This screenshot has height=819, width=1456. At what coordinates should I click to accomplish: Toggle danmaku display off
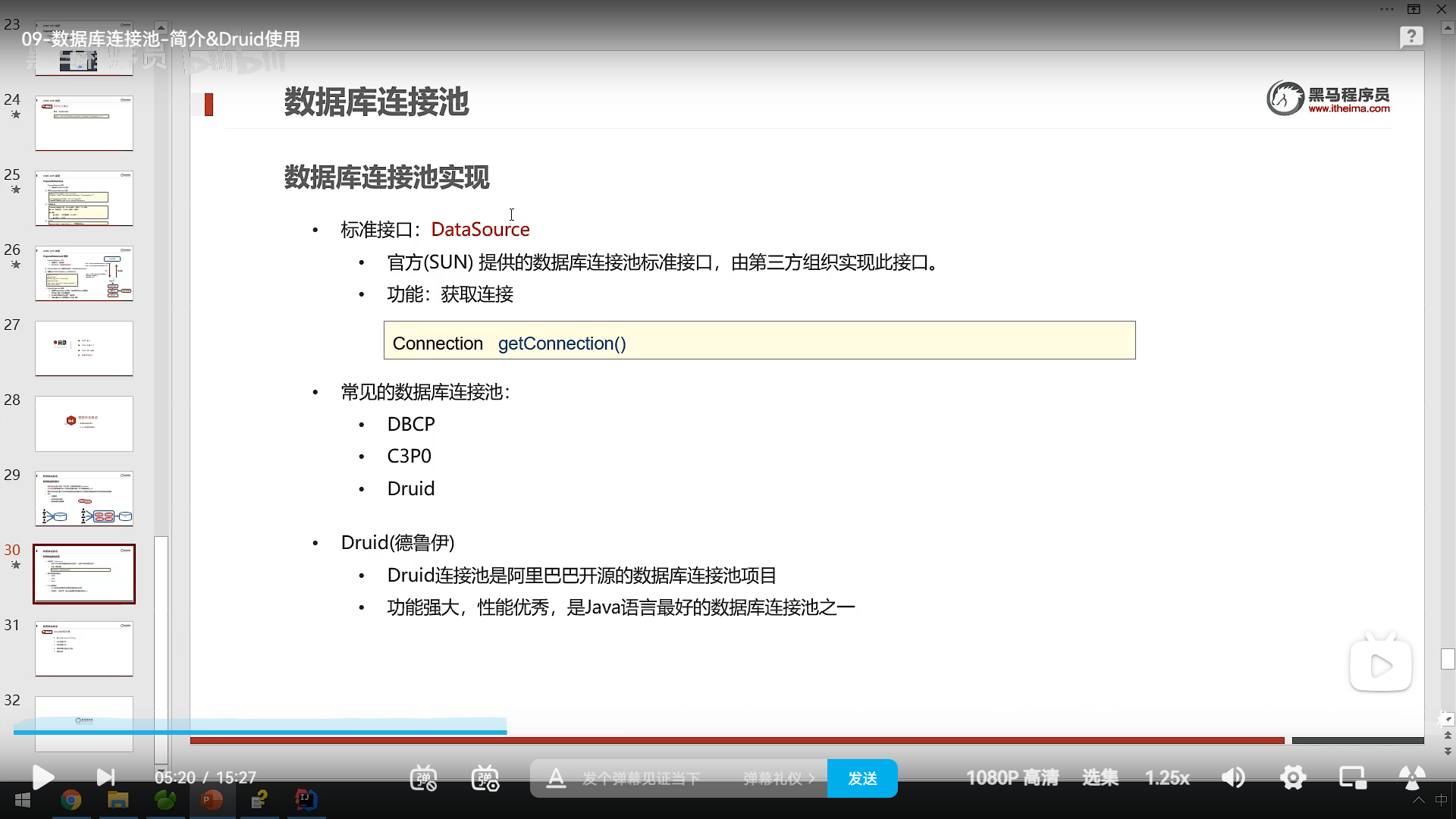[423, 778]
